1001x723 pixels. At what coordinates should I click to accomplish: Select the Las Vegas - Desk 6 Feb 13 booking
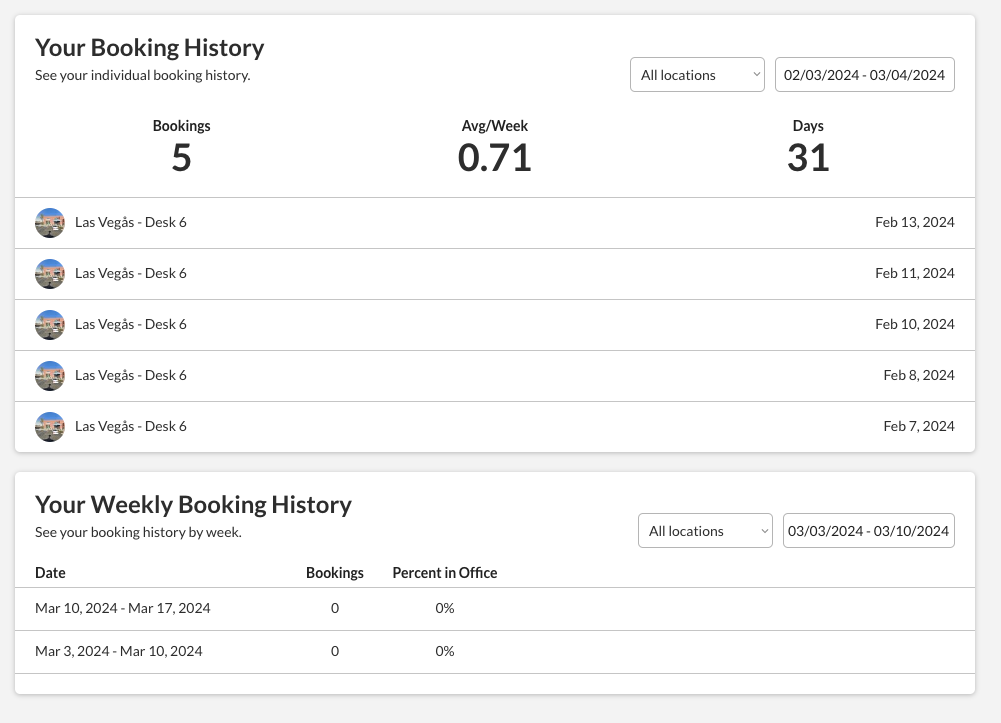tap(131, 222)
